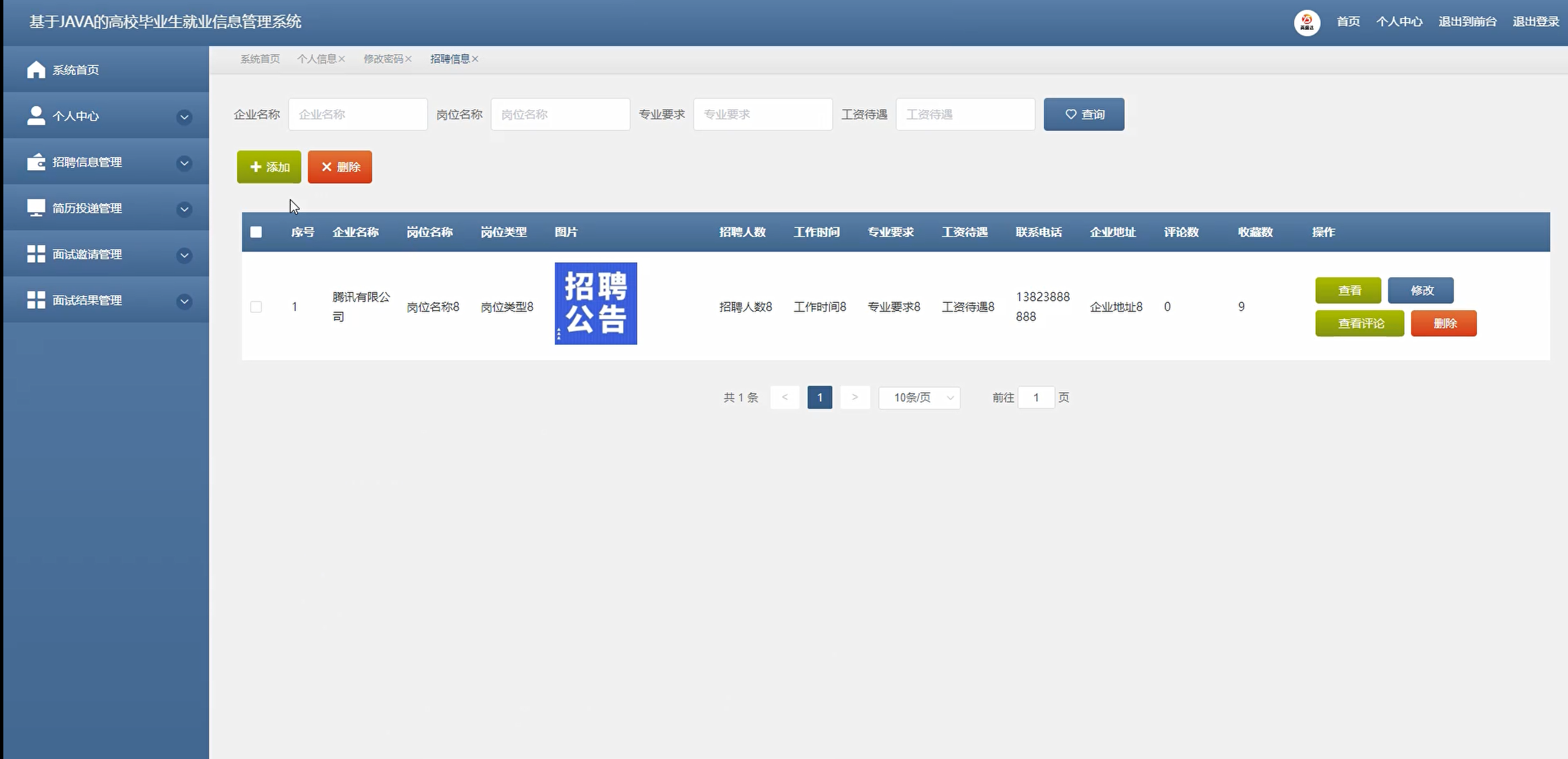Image resolution: width=1568 pixels, height=759 pixels.
Task: Click the system title in the header
Action: (165, 22)
